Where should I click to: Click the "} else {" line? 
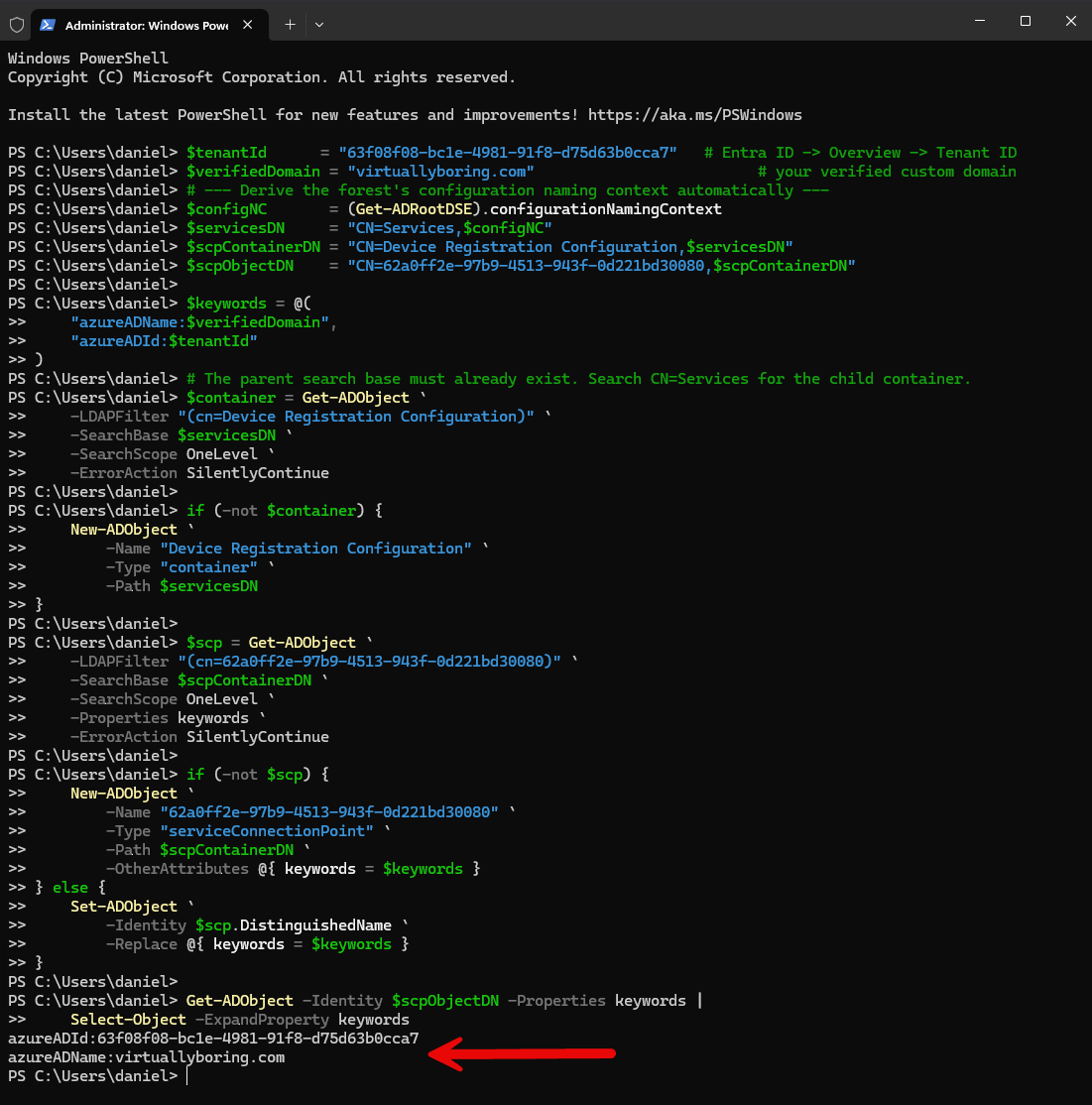click(70, 888)
